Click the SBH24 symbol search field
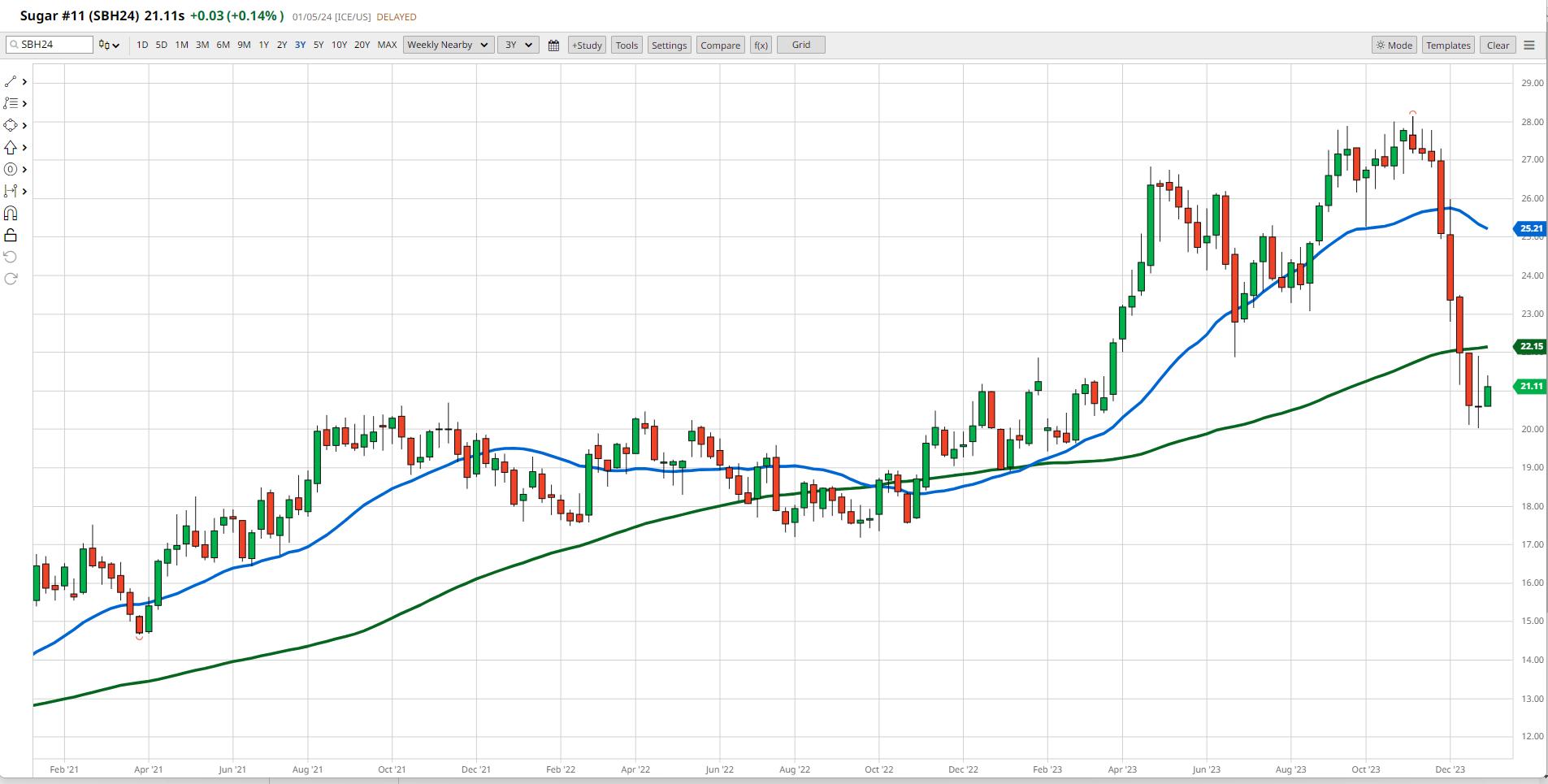Viewport: 1548px width, 784px height. point(50,45)
